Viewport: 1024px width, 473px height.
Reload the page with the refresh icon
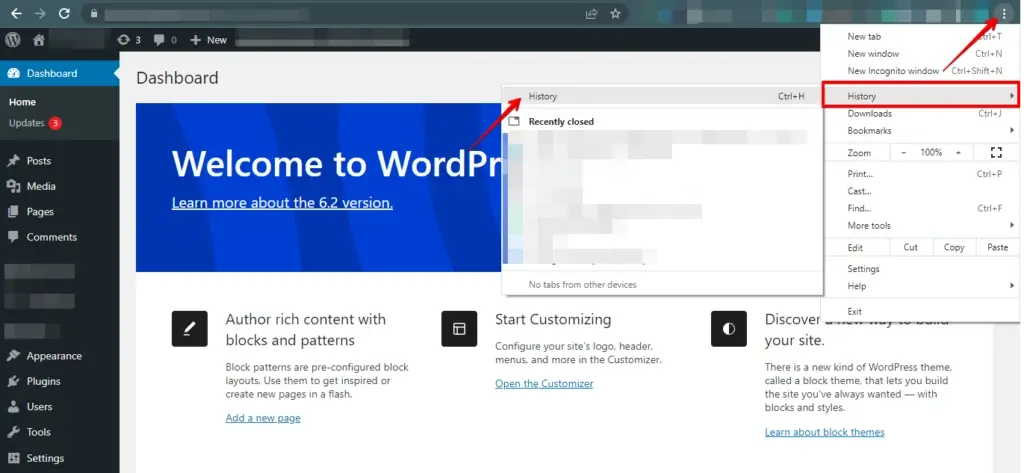pos(64,13)
